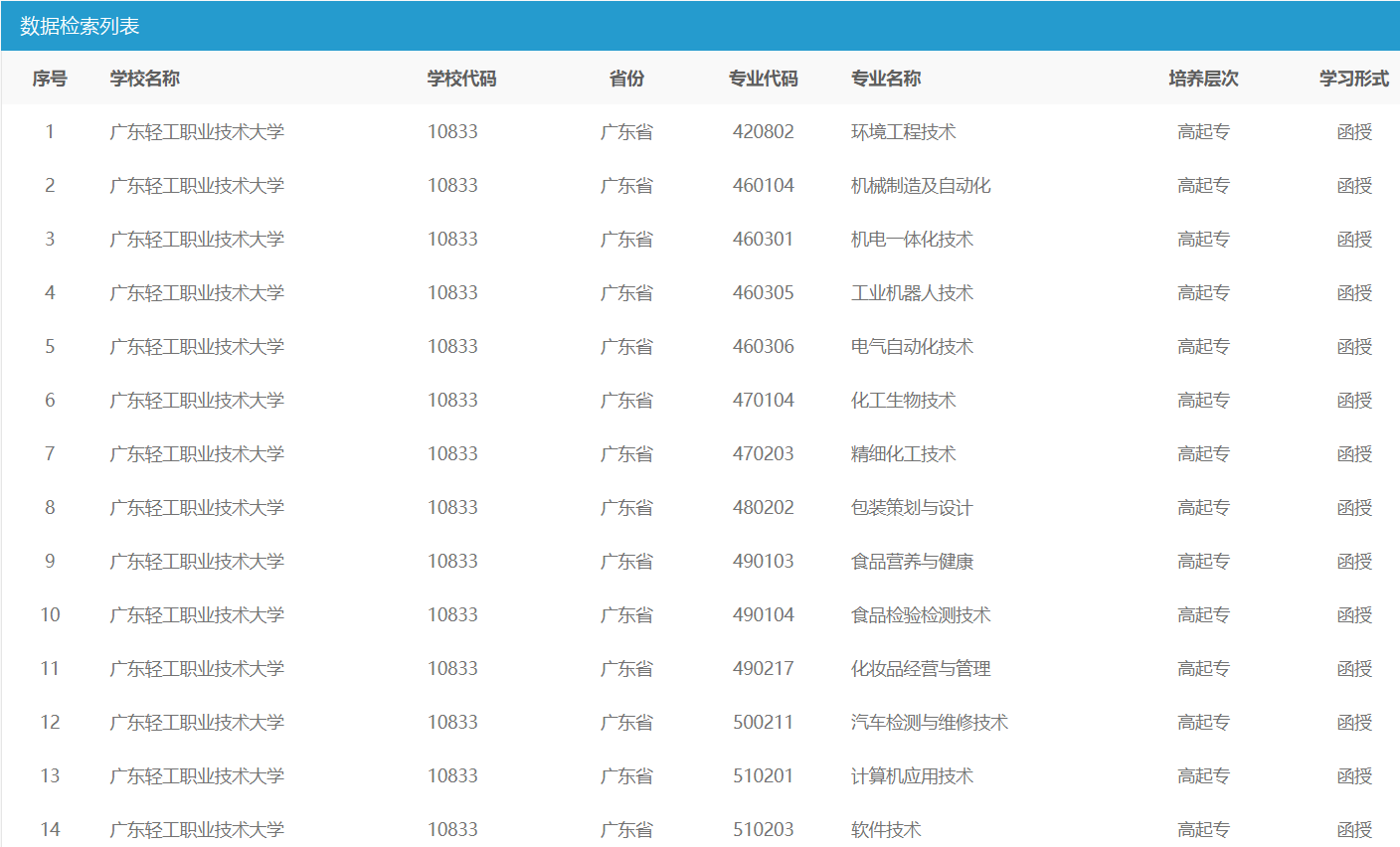
Task: Select major name 化工生物技术
Action: pyautogui.click(x=904, y=401)
